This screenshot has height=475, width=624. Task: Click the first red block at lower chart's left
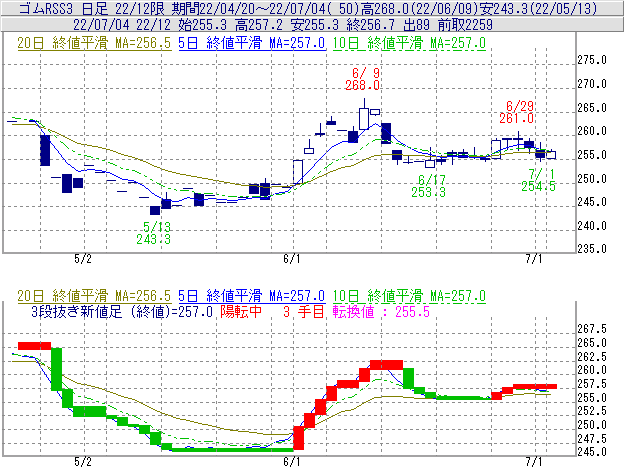[35, 346]
